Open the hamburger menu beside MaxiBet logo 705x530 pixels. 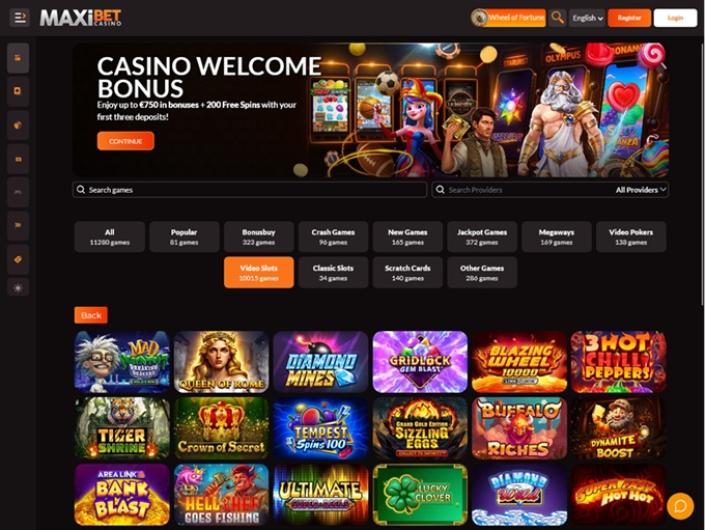click(x=19, y=18)
